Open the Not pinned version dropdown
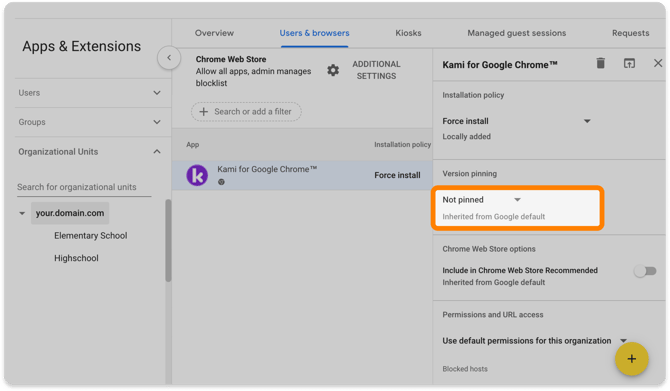This screenshot has width=670, height=391. (x=482, y=200)
